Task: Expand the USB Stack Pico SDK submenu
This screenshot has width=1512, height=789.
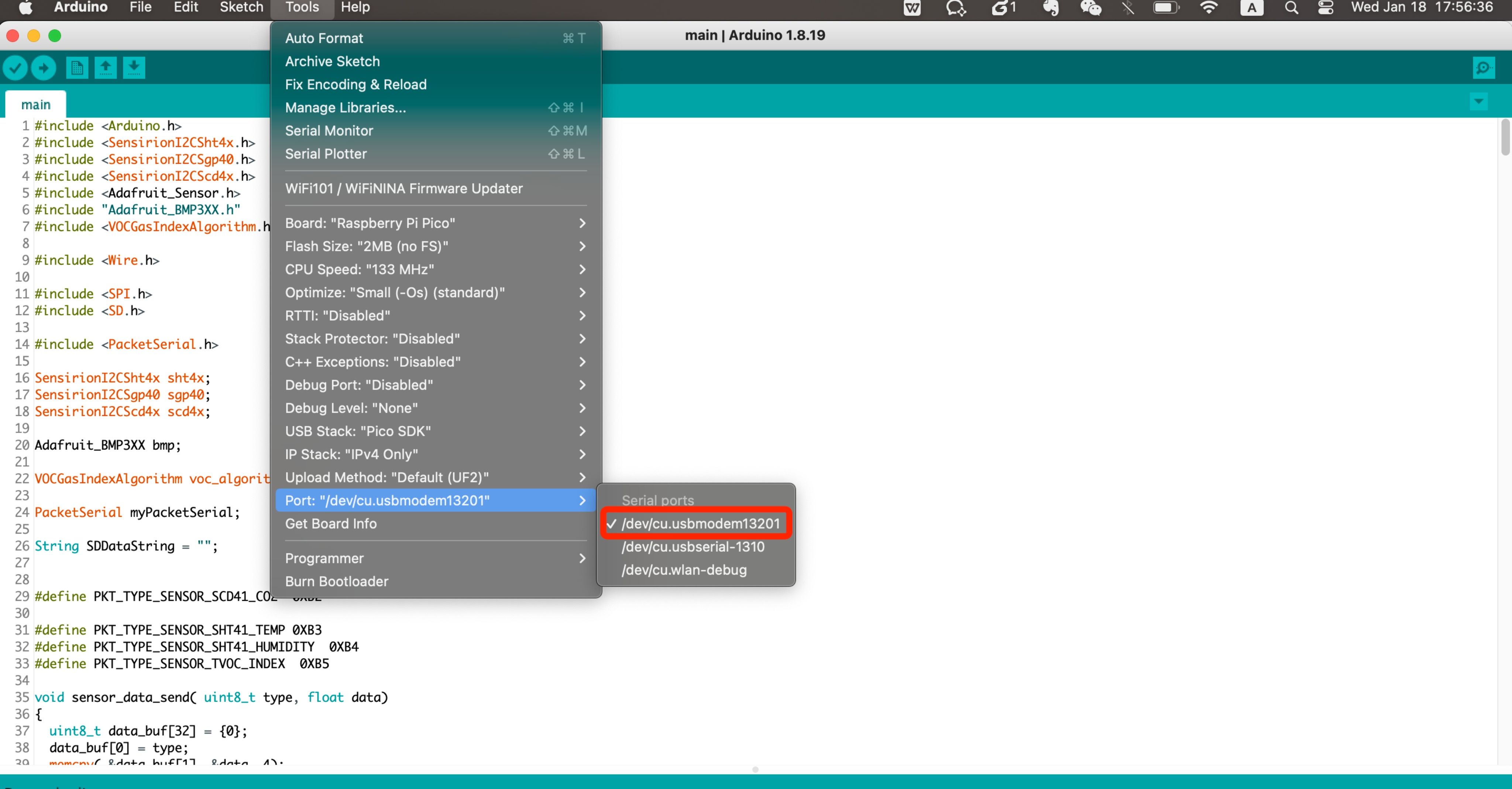Action: (436, 431)
